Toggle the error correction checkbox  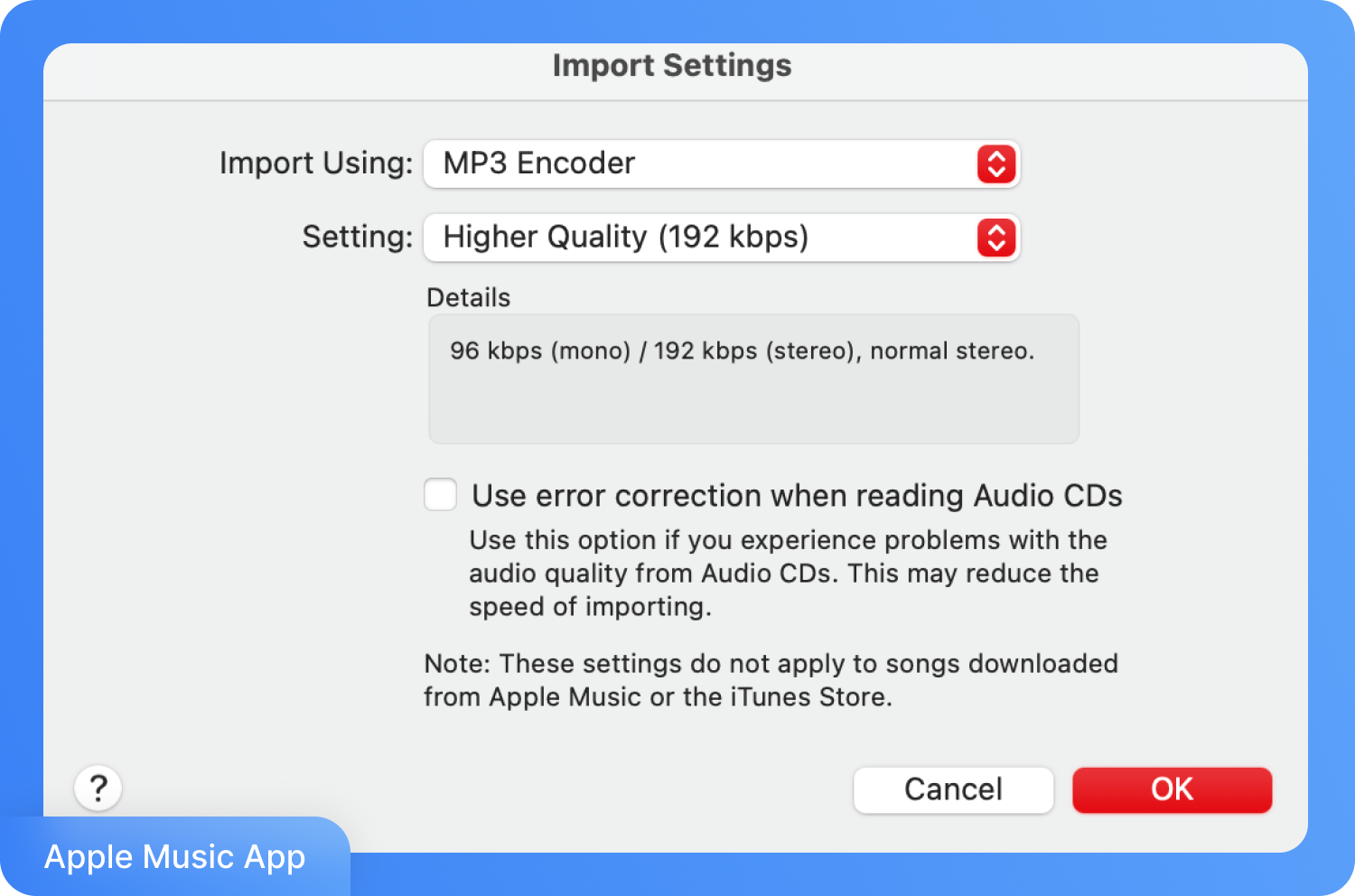click(441, 495)
